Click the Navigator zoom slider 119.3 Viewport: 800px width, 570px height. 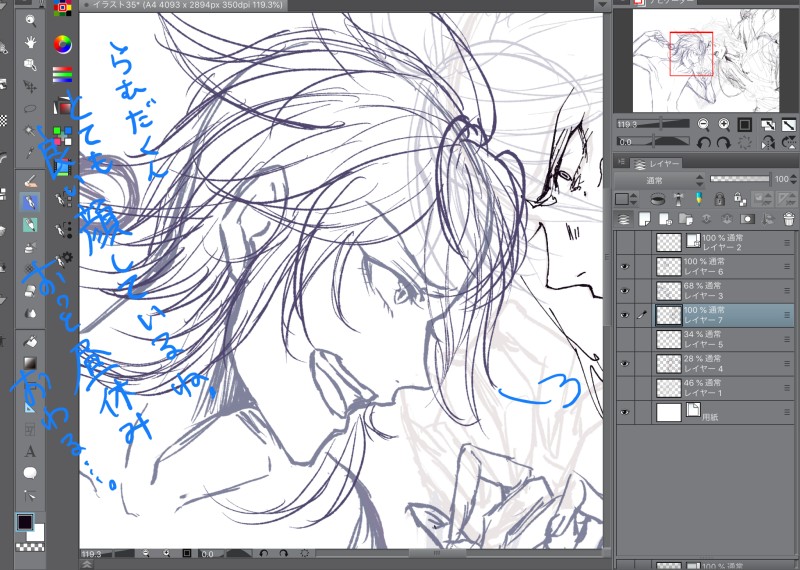[x=653, y=124]
